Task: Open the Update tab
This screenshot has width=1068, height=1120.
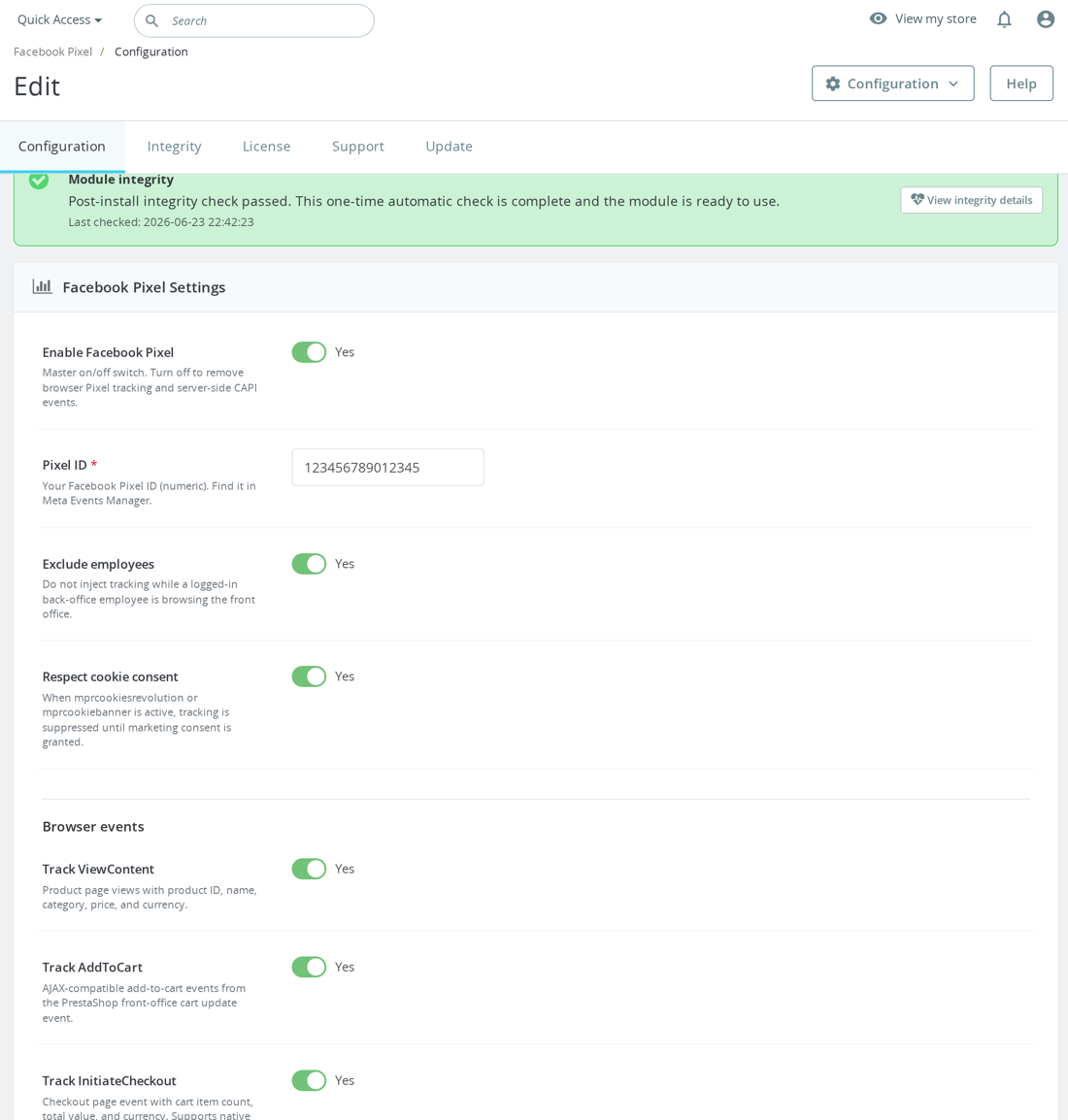Action: 449,147
